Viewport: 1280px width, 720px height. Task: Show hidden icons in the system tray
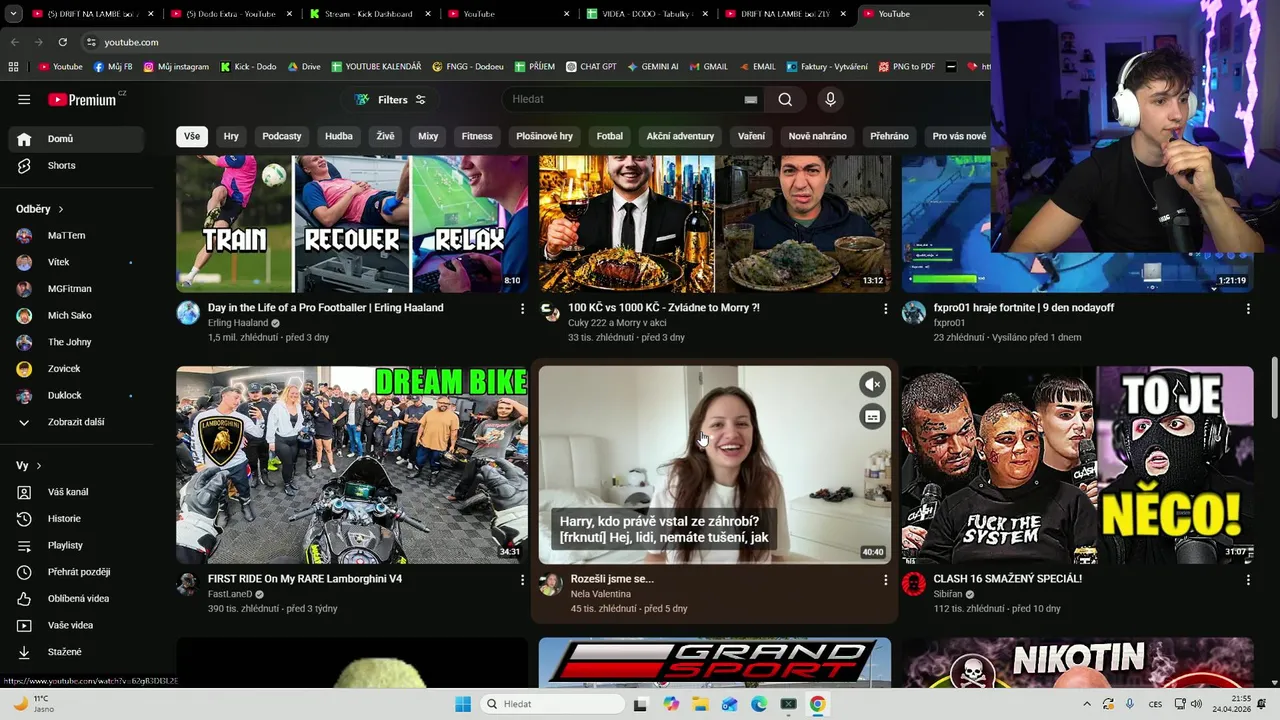pos(1087,704)
